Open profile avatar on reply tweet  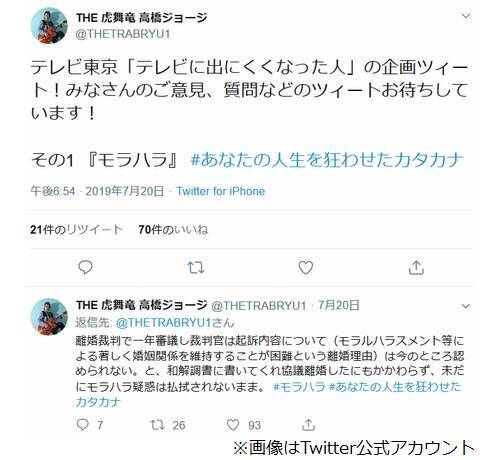click(49, 316)
